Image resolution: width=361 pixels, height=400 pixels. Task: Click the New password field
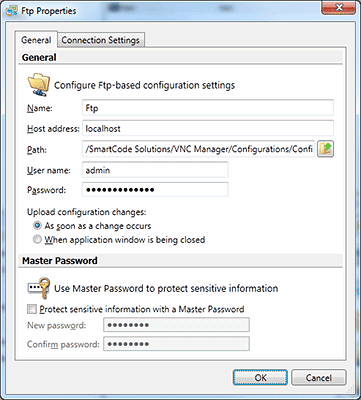176,325
